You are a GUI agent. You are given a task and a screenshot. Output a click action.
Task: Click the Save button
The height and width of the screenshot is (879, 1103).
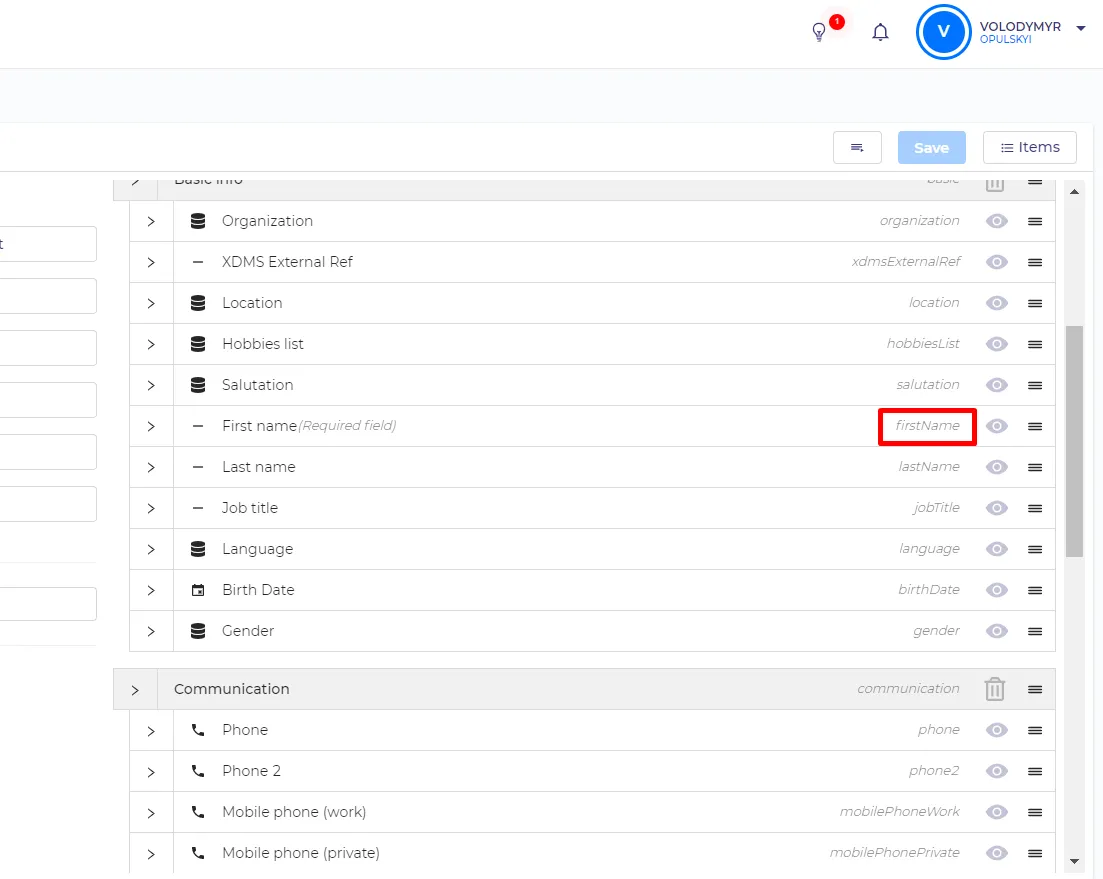click(931, 148)
